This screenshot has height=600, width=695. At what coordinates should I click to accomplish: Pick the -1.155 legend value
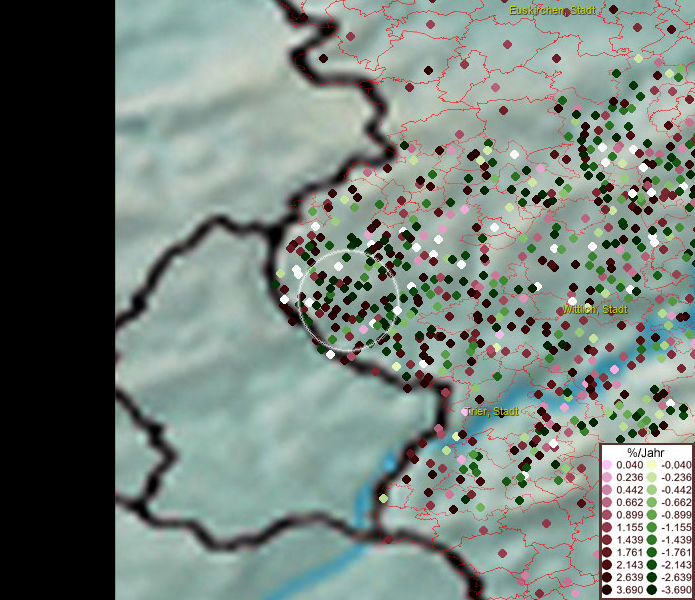coord(676,527)
